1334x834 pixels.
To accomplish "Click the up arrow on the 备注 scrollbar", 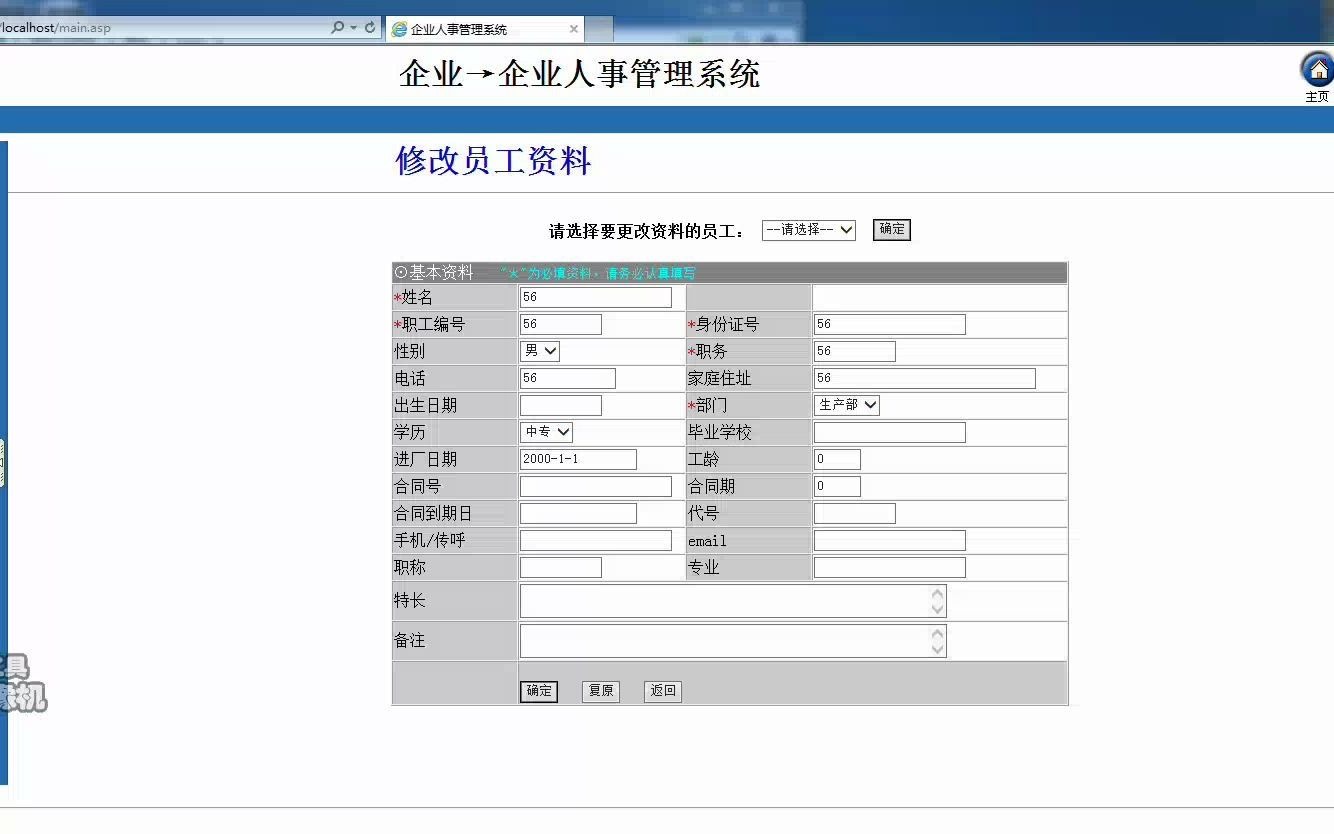I will tap(936, 631).
